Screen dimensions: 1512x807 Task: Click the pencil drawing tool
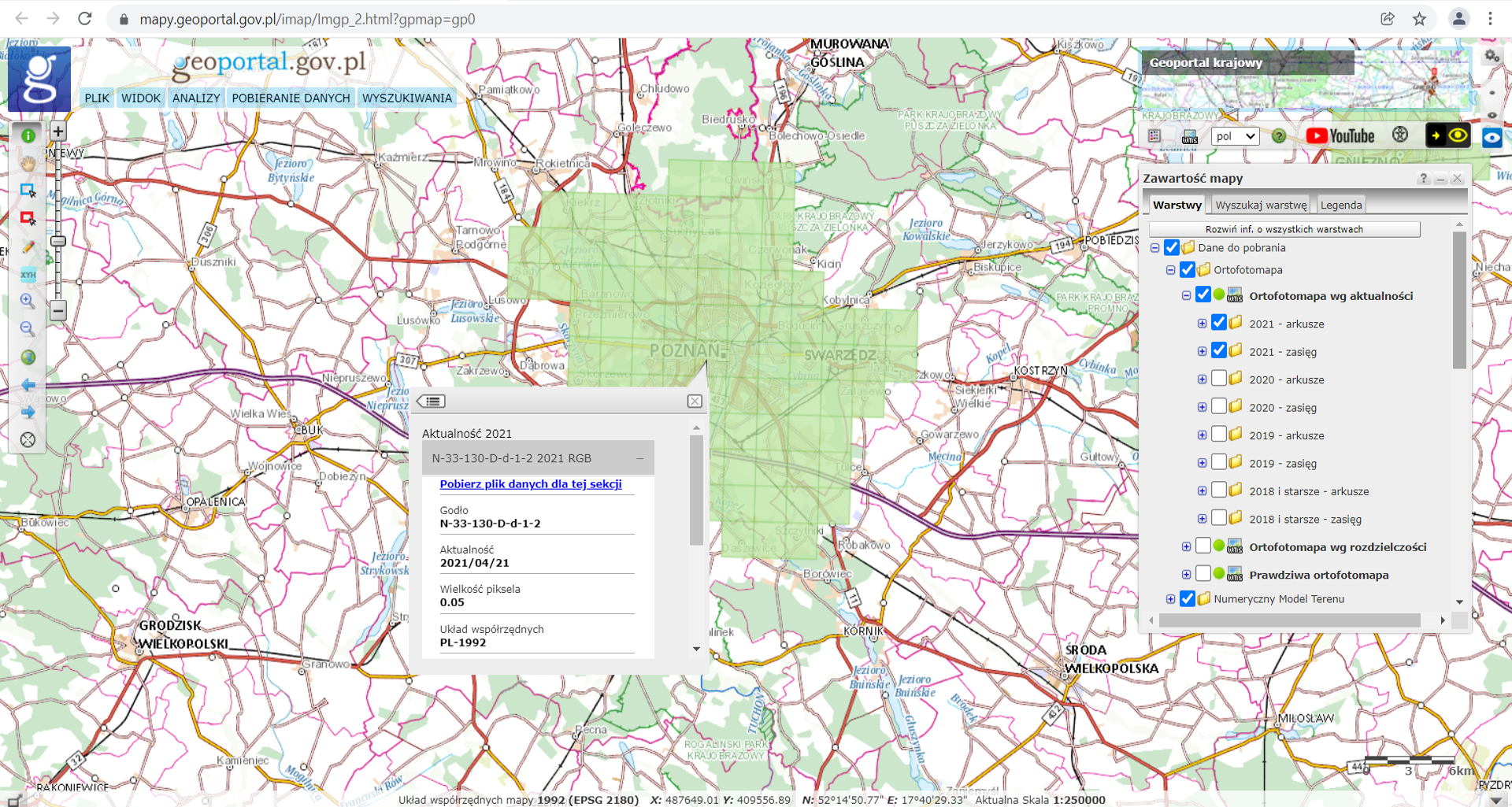tap(28, 246)
